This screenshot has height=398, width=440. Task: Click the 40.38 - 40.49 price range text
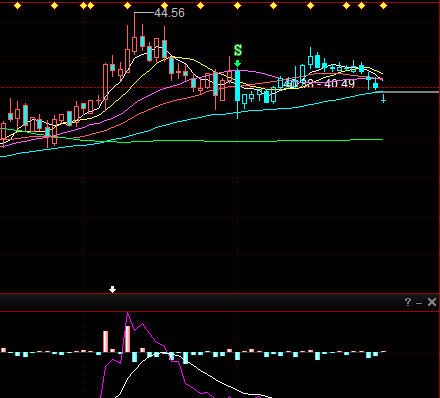click(320, 83)
